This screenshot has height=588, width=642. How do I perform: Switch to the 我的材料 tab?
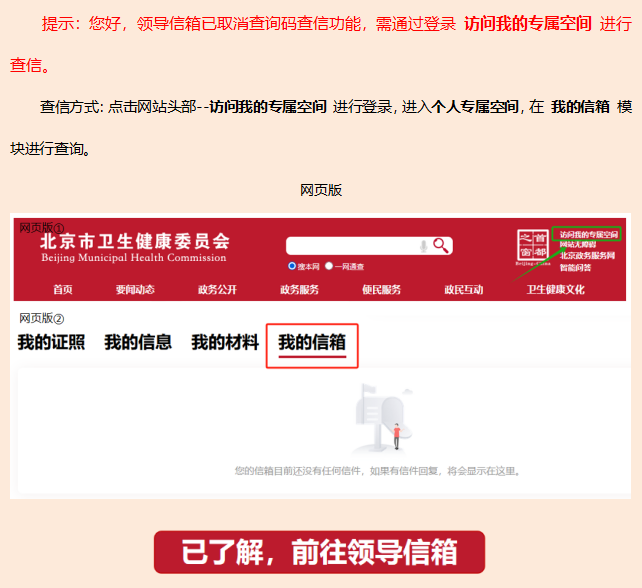point(225,342)
